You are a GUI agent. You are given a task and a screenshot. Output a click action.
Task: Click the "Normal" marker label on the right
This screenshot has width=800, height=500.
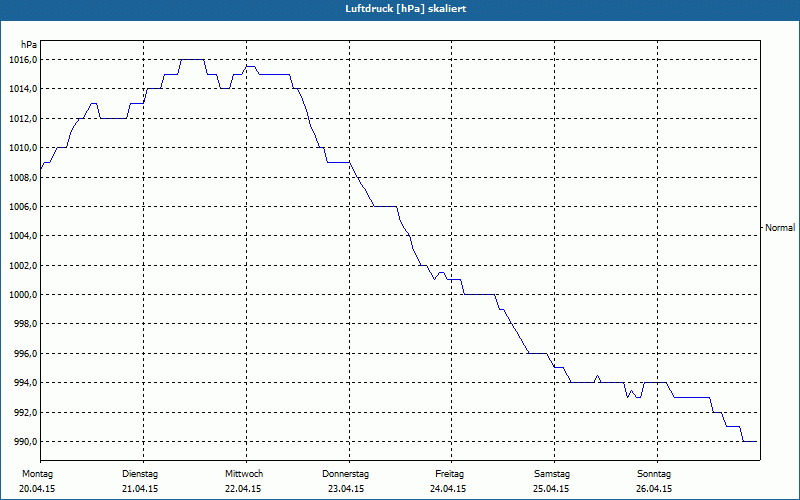point(780,228)
